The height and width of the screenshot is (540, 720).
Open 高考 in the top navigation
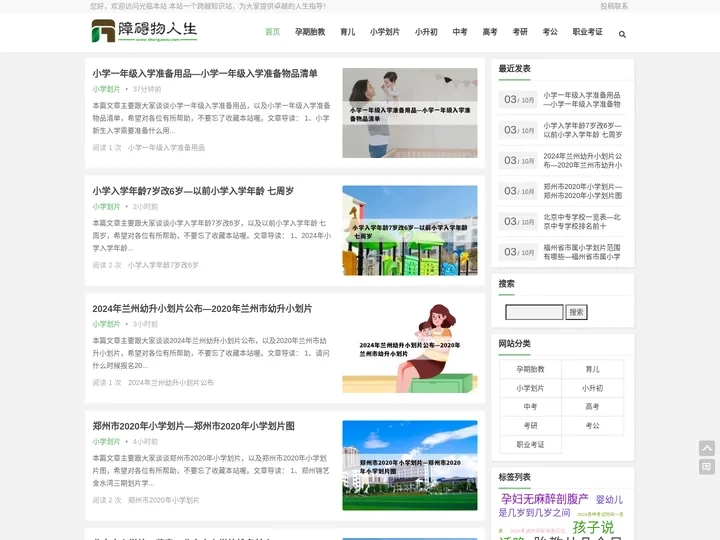click(490, 32)
